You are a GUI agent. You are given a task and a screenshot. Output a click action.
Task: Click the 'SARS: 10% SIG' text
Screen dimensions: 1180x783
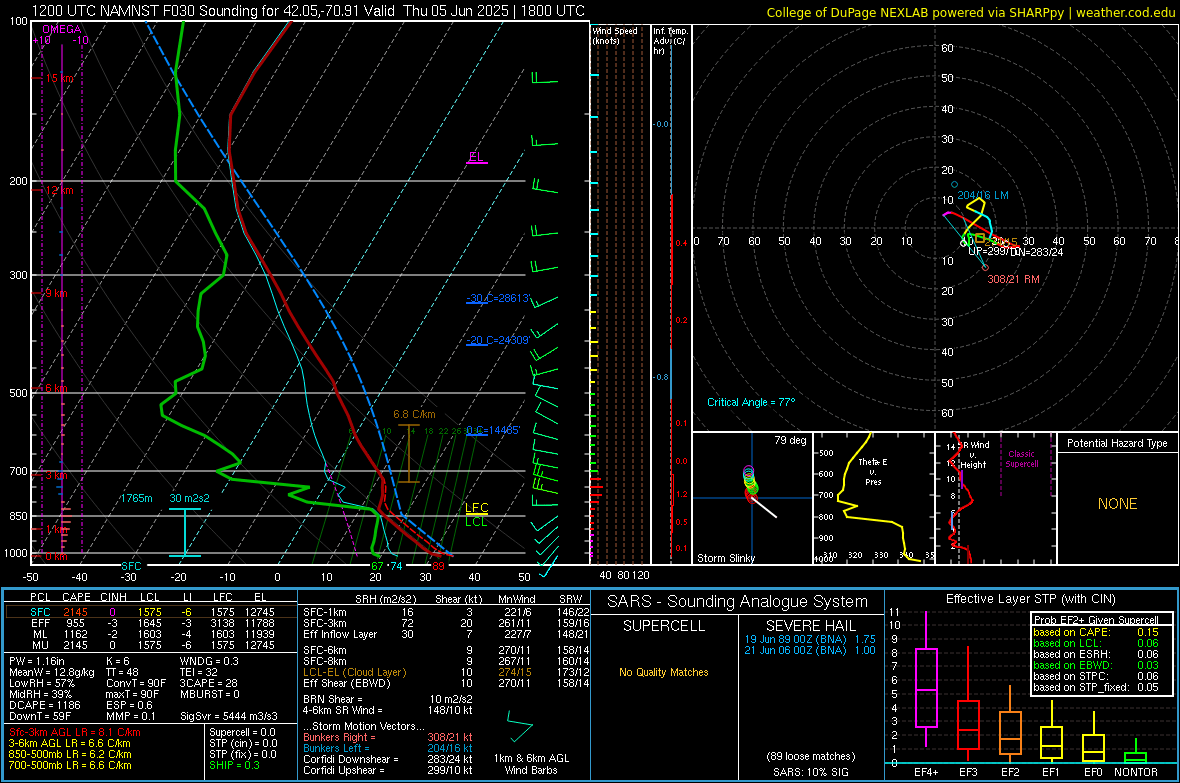(x=810, y=772)
